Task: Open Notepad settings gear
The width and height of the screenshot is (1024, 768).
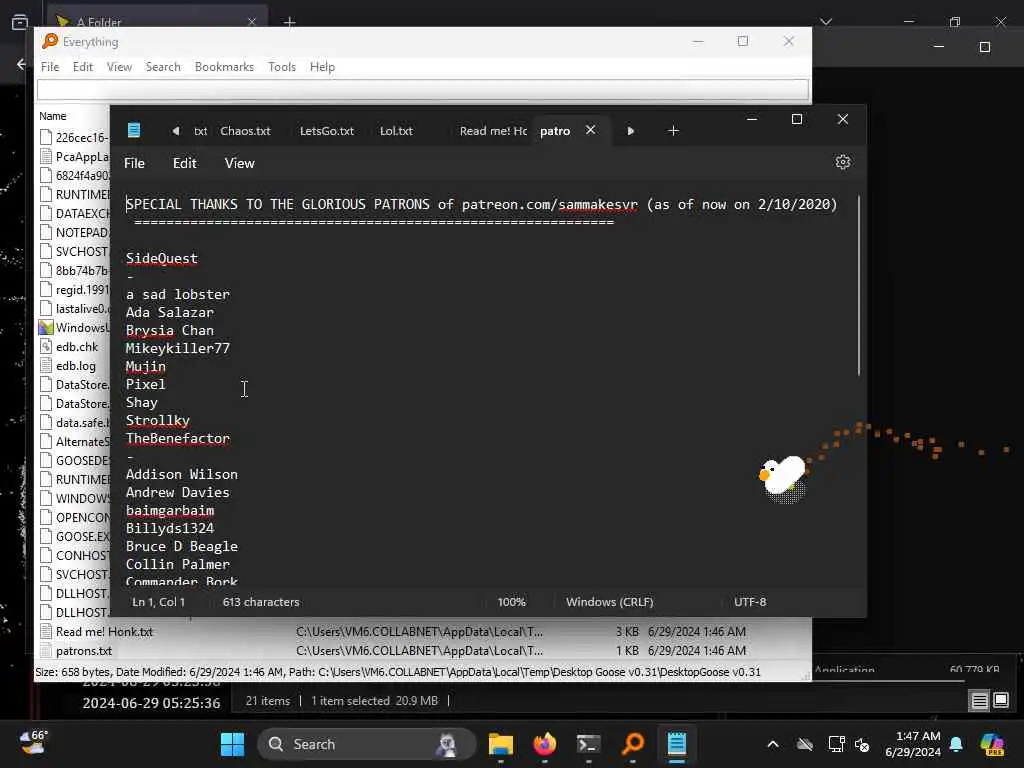Action: coord(842,163)
